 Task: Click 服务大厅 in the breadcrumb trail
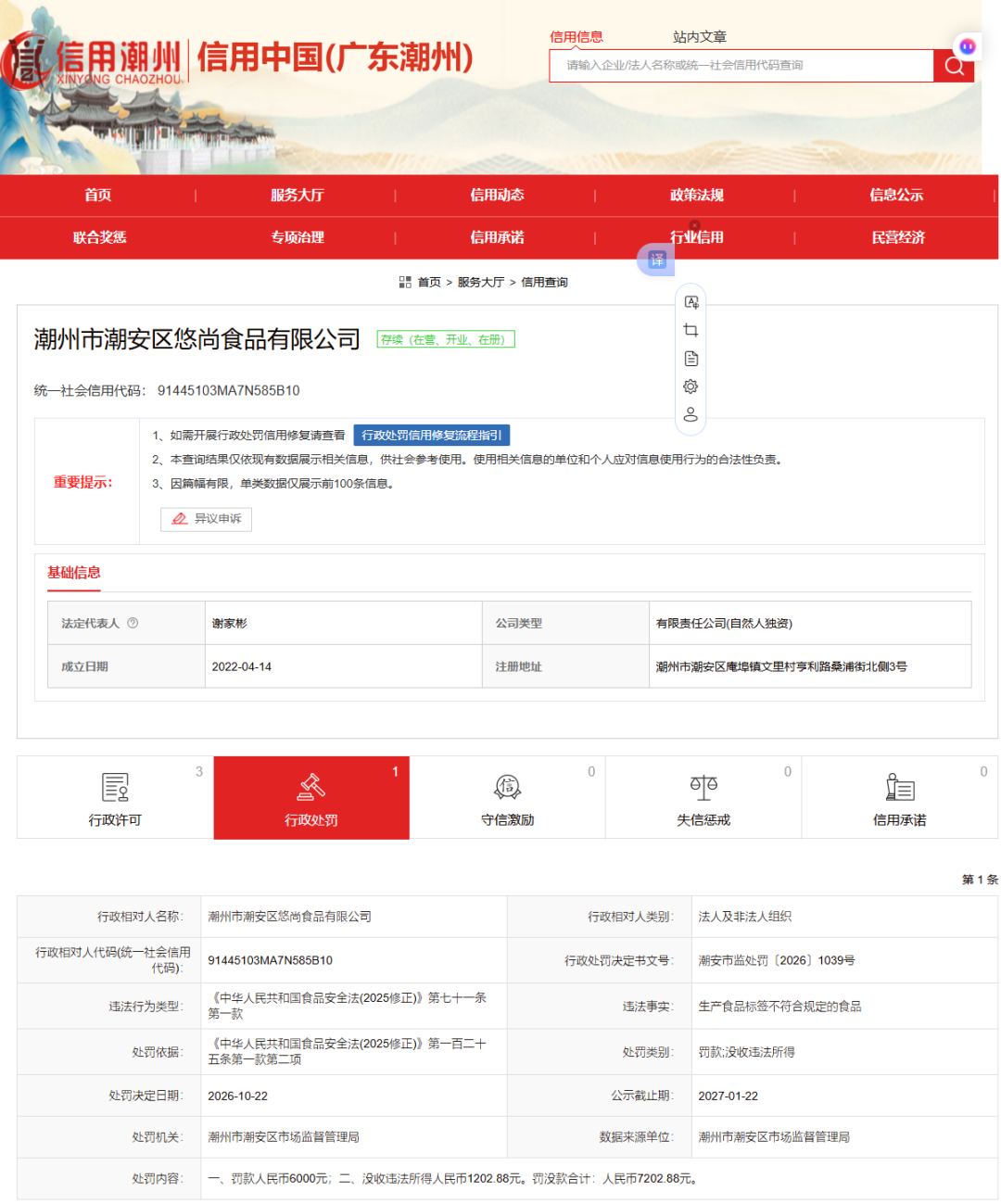(x=481, y=282)
